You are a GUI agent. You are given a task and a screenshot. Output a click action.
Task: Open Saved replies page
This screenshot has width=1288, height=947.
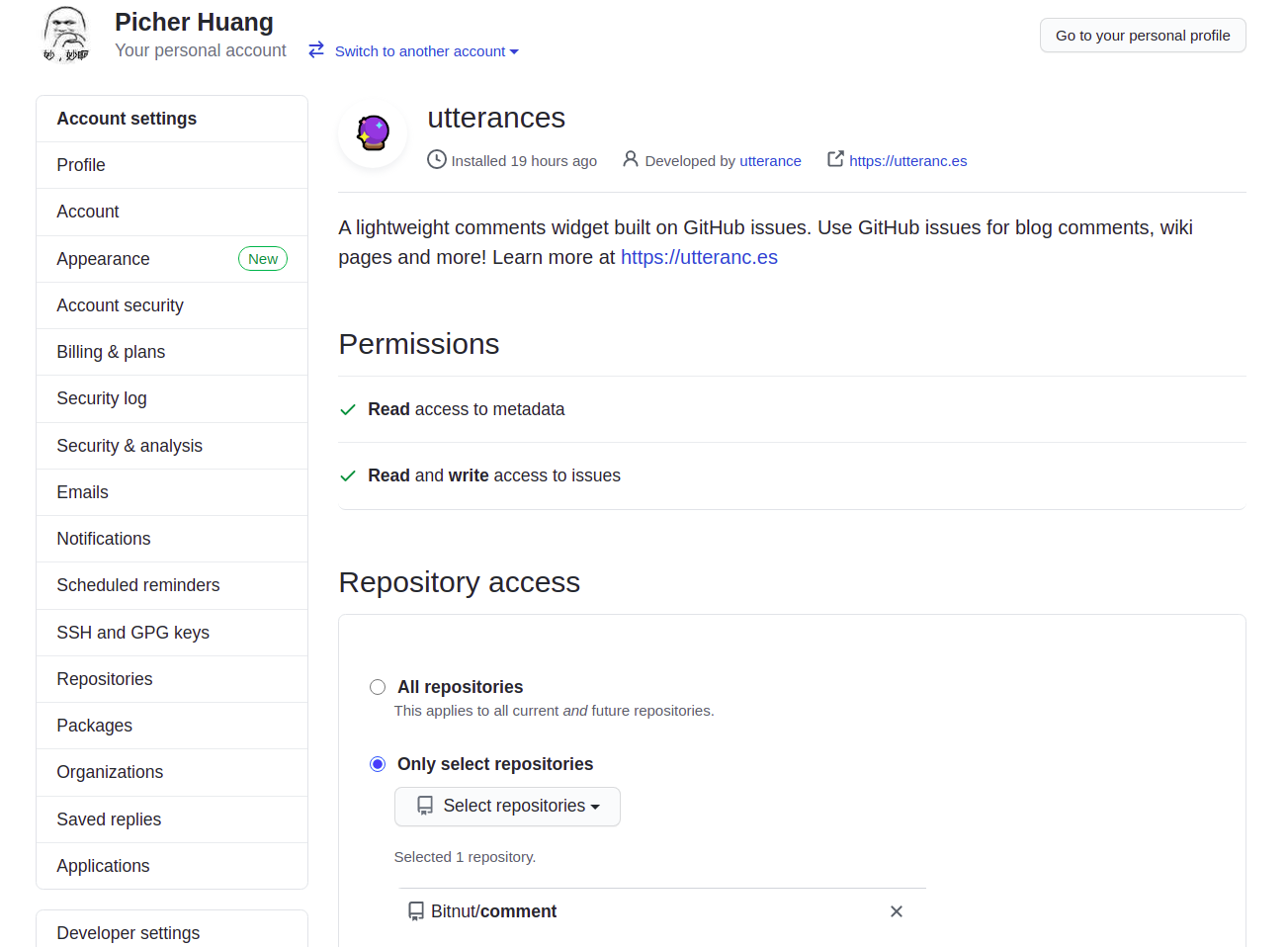pyautogui.click(x=172, y=819)
